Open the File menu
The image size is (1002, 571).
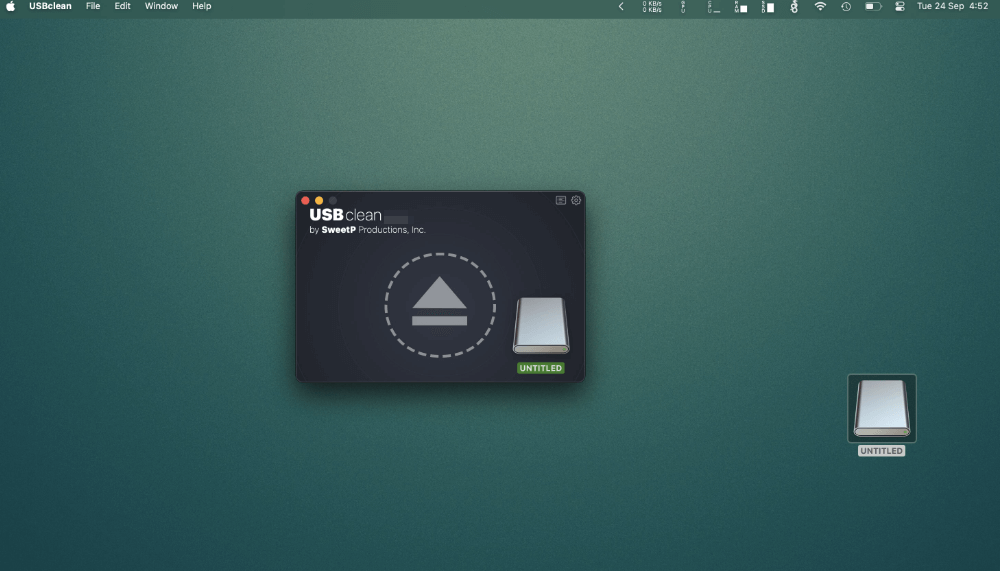pos(93,6)
